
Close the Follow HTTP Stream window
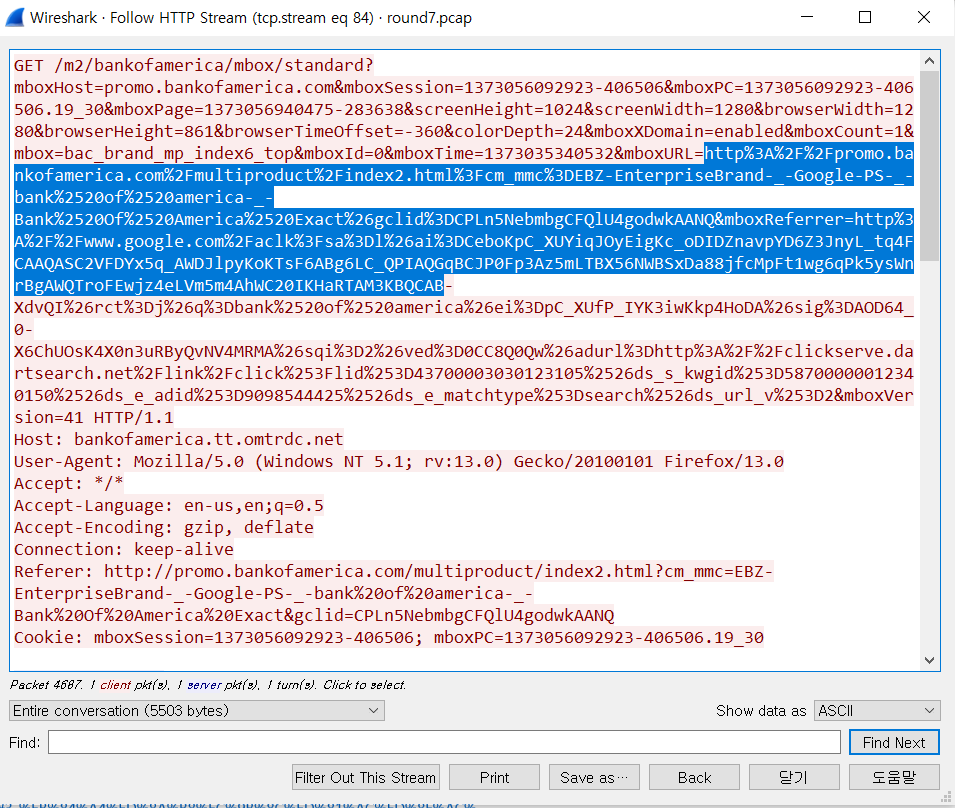(x=923, y=17)
